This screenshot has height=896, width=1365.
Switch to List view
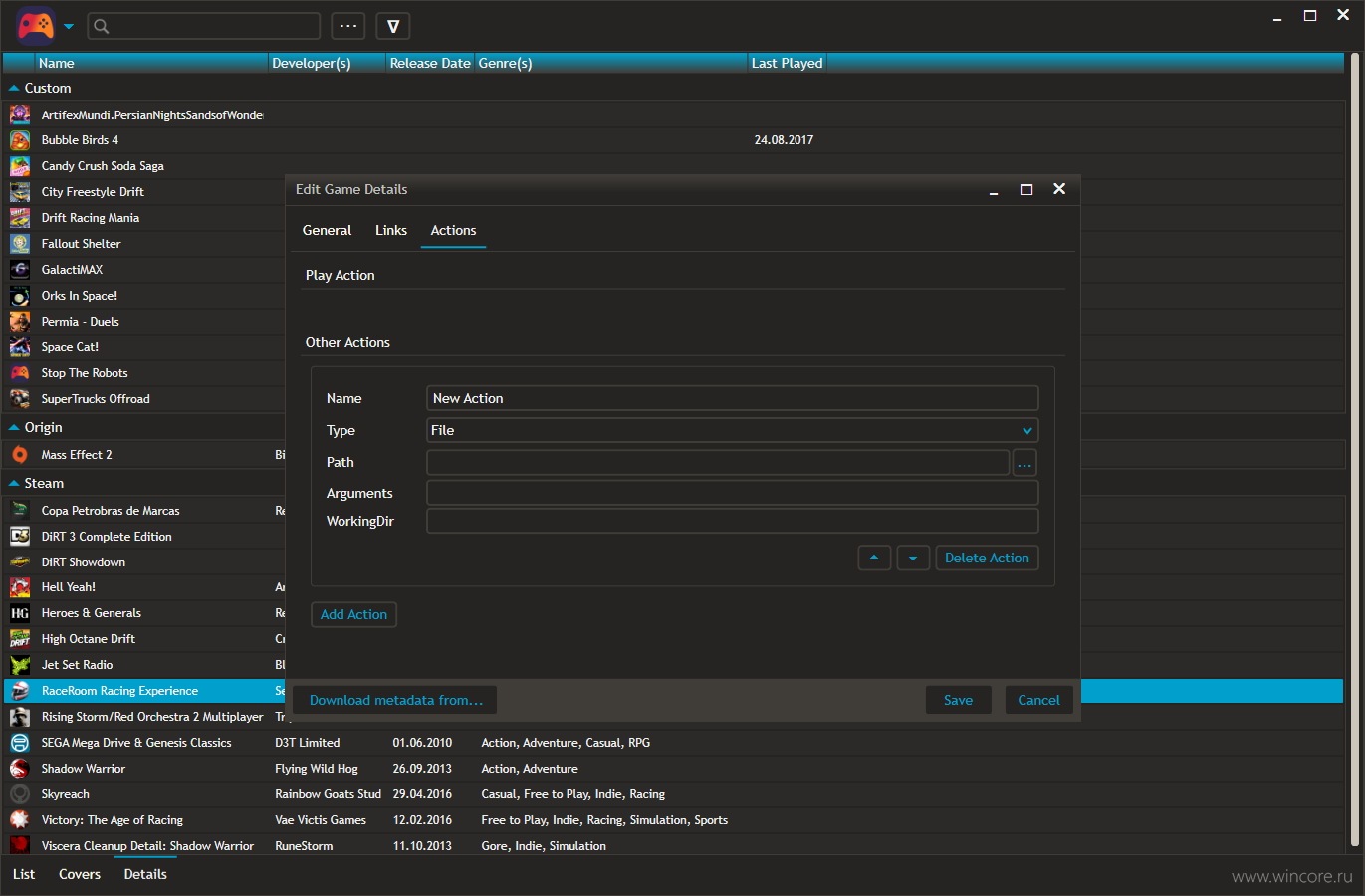click(24, 874)
